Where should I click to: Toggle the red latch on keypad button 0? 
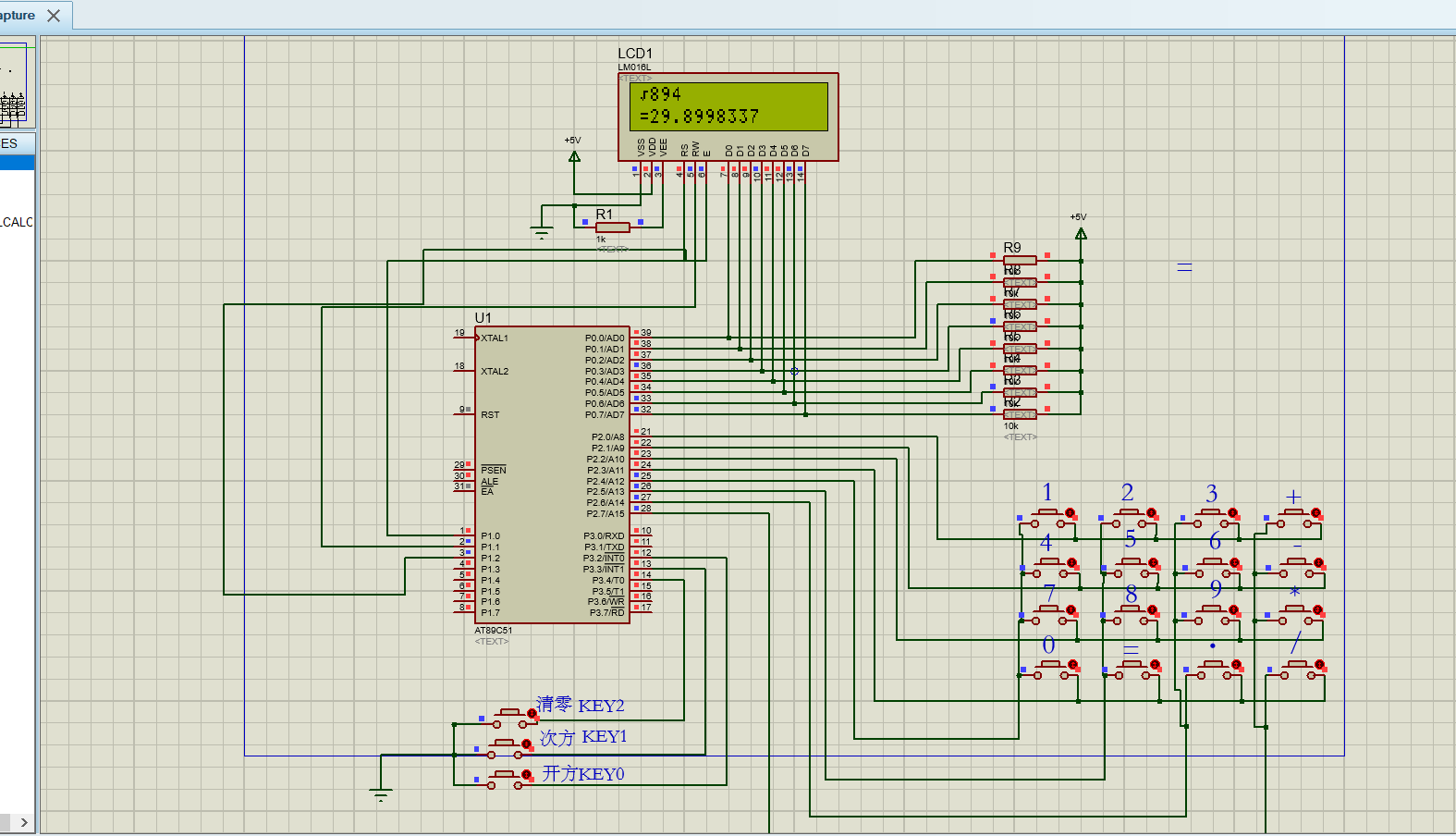pyautogui.click(x=1072, y=665)
